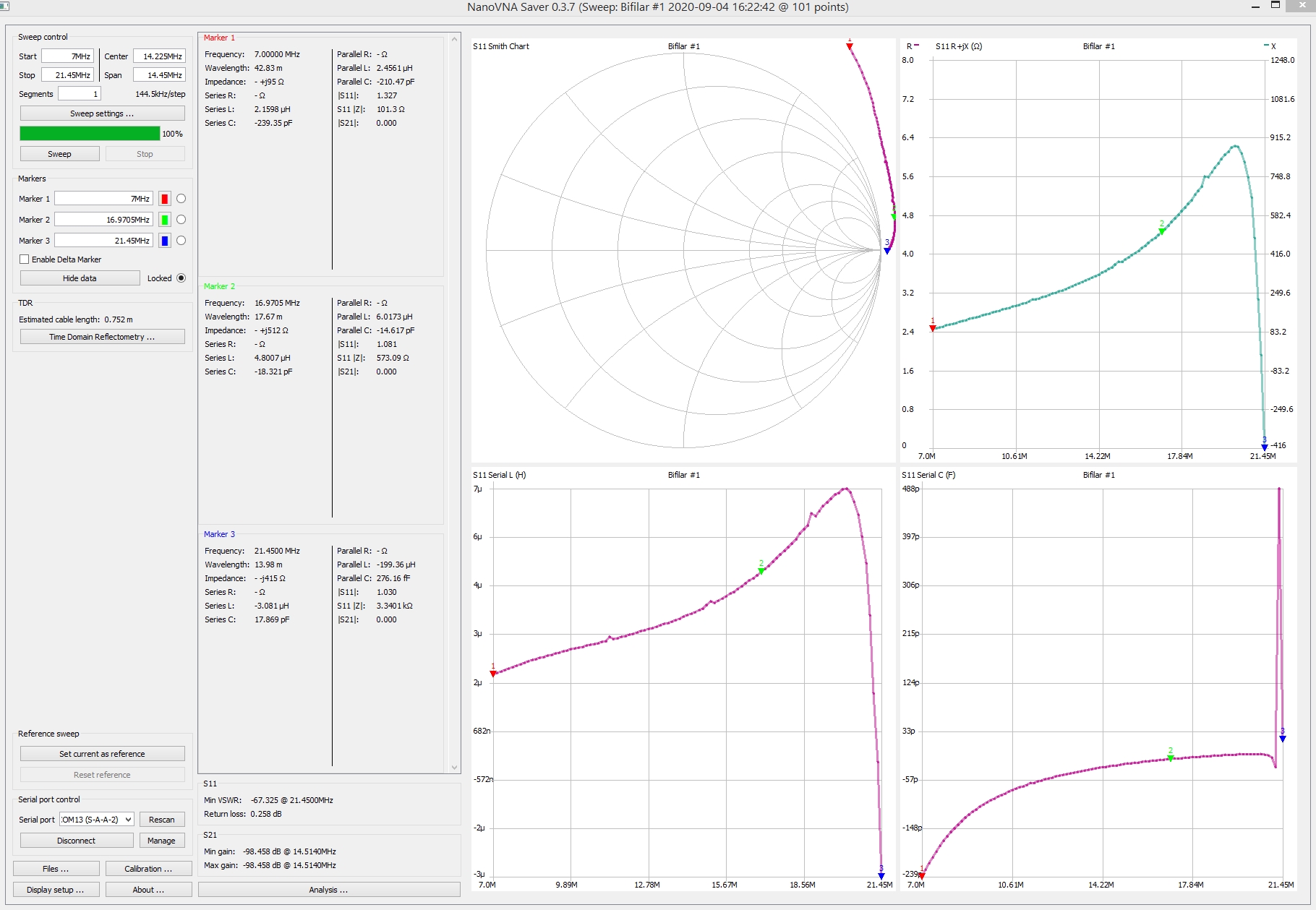Open Display setup window
The width and height of the screenshot is (1316, 910).
point(56,890)
